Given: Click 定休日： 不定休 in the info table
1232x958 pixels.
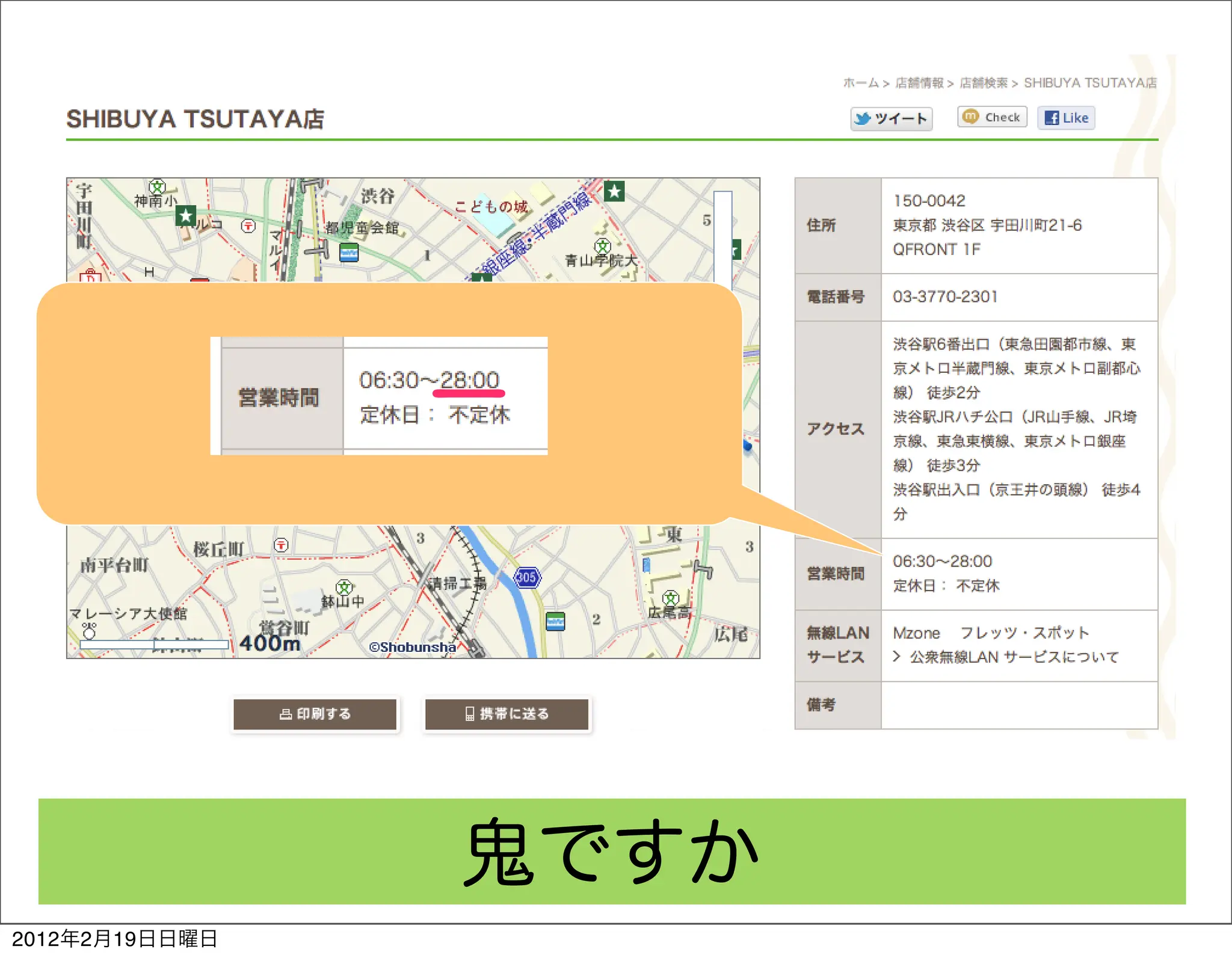Looking at the screenshot, I should (946, 586).
